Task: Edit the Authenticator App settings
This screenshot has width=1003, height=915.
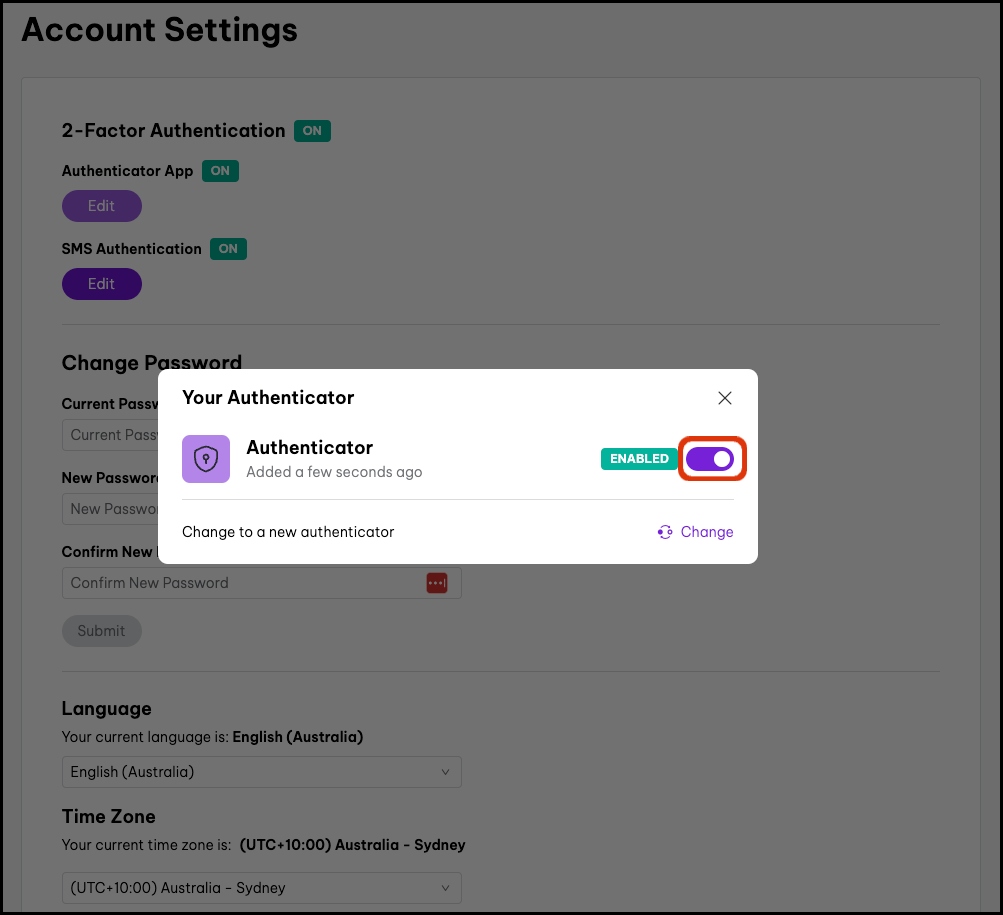Action: [101, 206]
